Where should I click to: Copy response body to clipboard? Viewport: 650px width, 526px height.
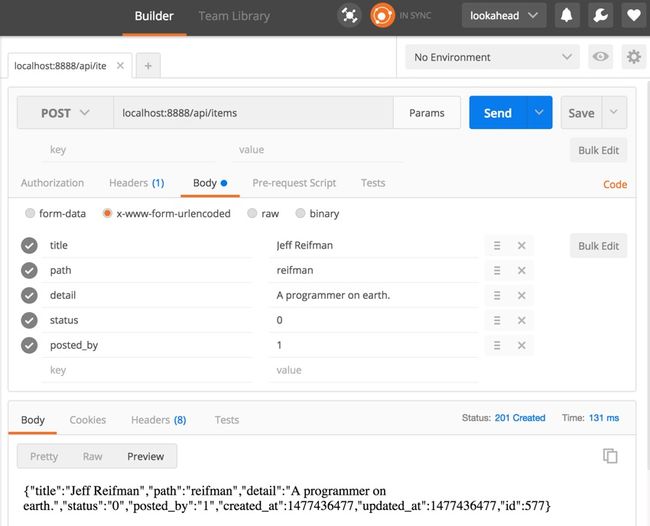tap(610, 456)
